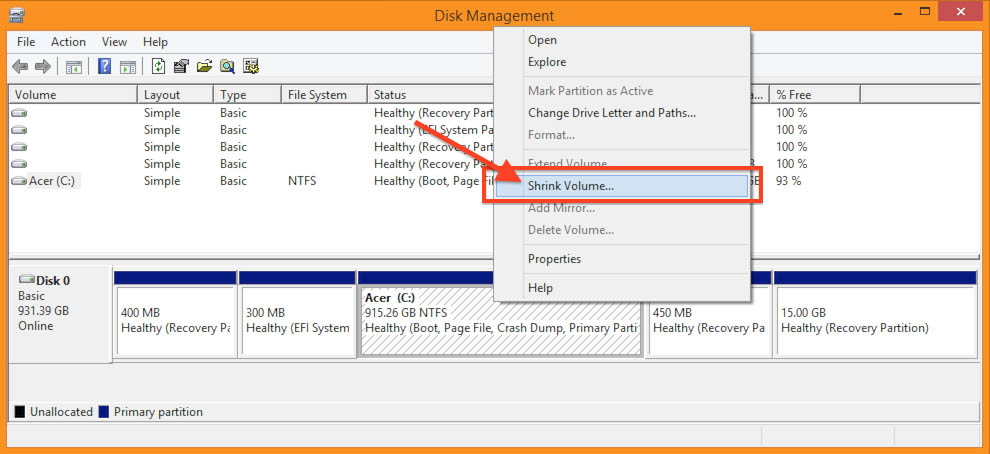This screenshot has height=454, width=990.
Task: Click the Disk Management title bar icon
Action: 17,15
